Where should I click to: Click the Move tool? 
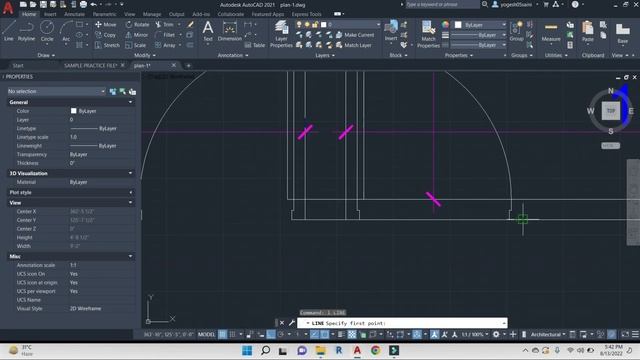[x=105, y=24]
